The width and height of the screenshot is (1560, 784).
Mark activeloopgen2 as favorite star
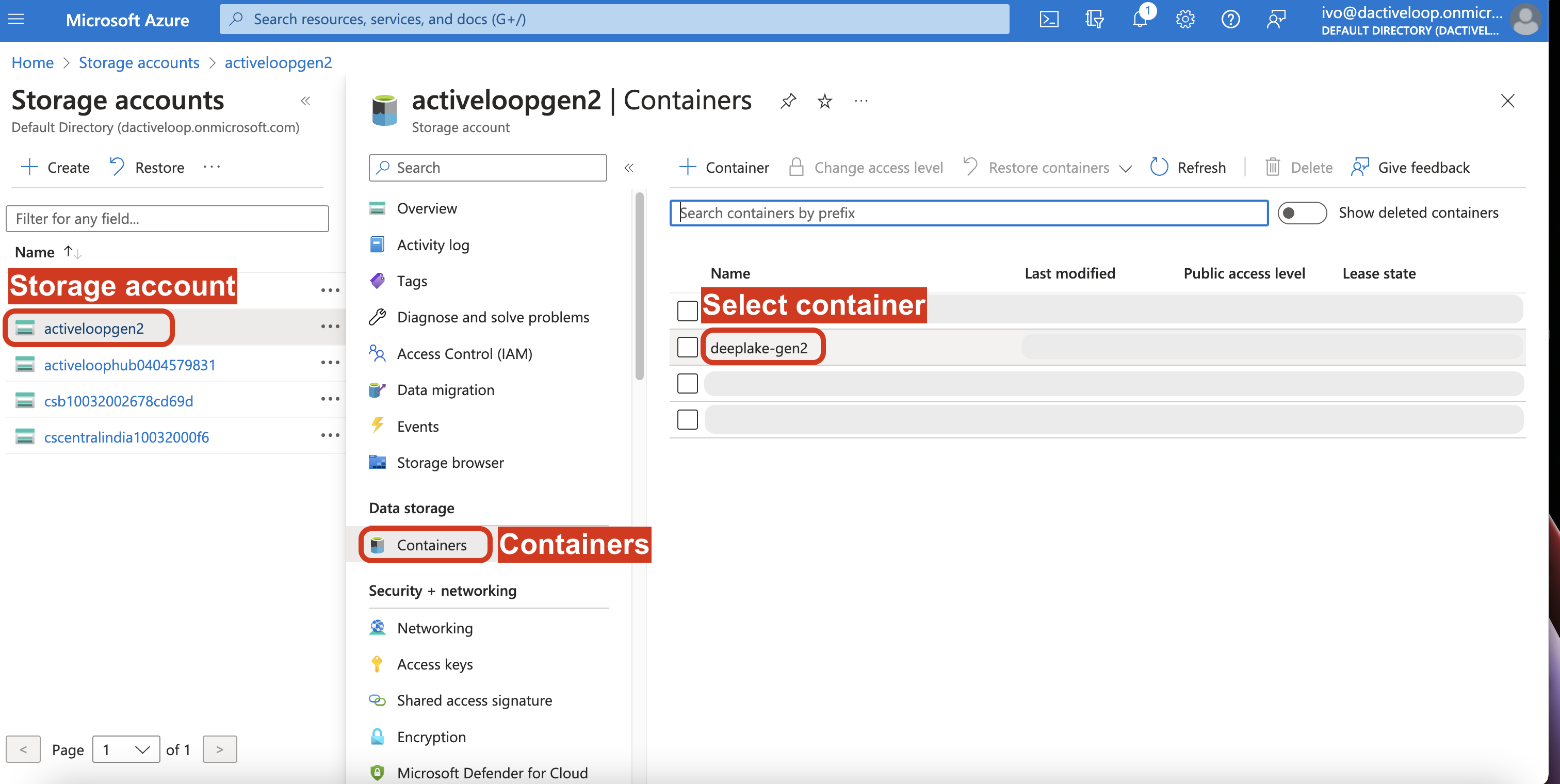tap(824, 101)
